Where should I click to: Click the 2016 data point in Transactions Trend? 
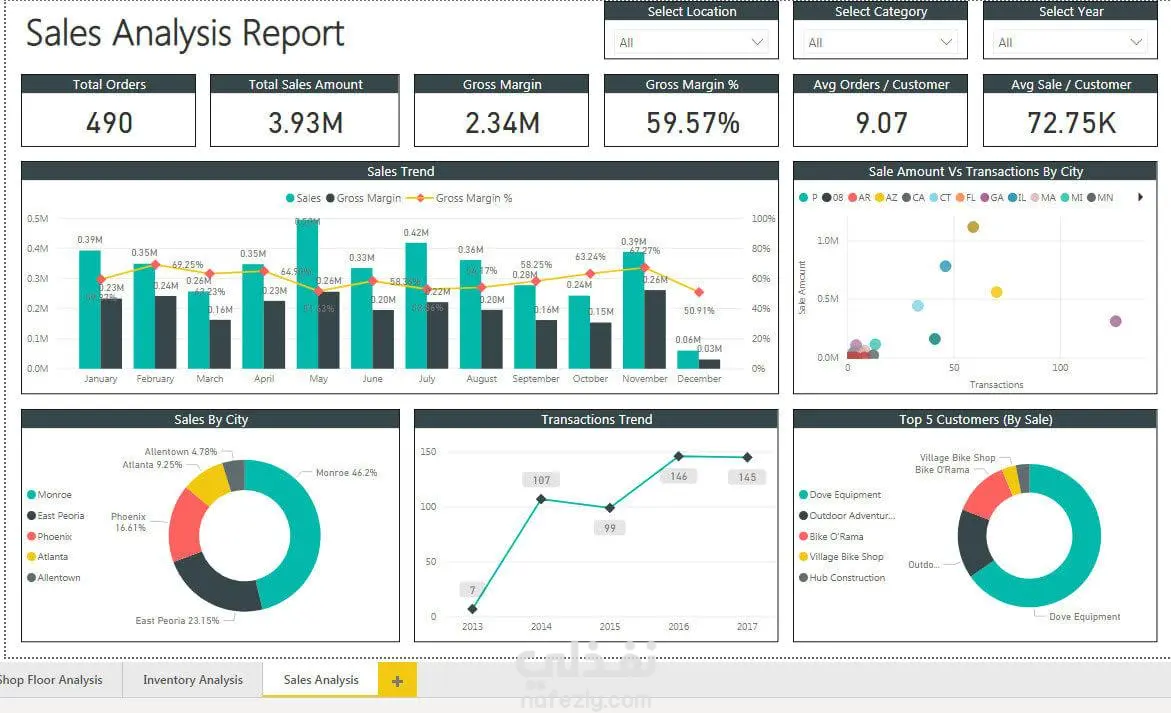point(678,456)
